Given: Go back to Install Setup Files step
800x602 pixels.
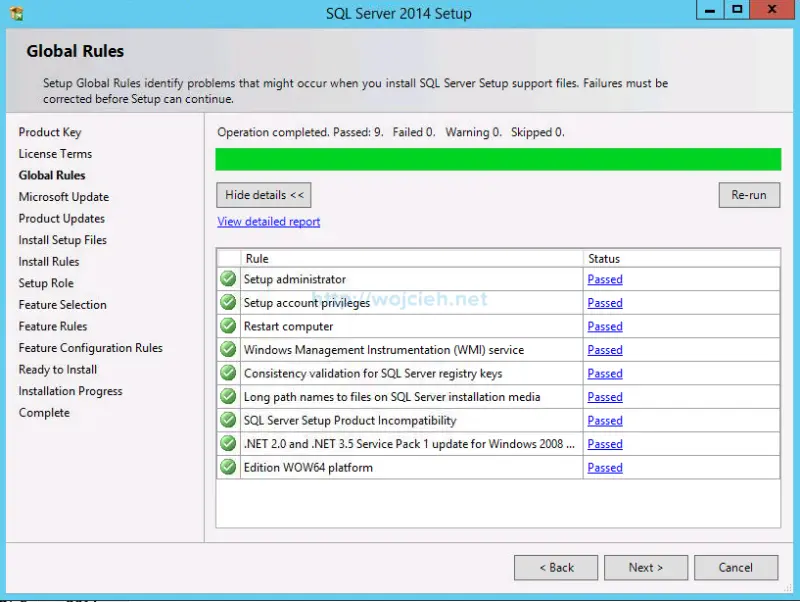Looking at the screenshot, I should point(62,239).
